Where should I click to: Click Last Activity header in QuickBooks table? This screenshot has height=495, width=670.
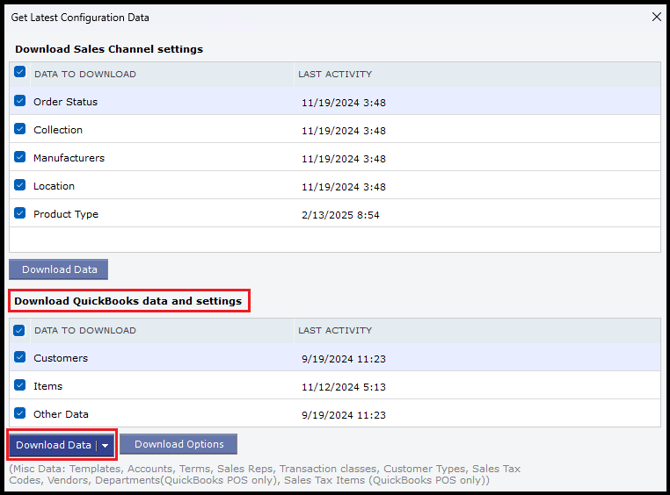coord(334,331)
